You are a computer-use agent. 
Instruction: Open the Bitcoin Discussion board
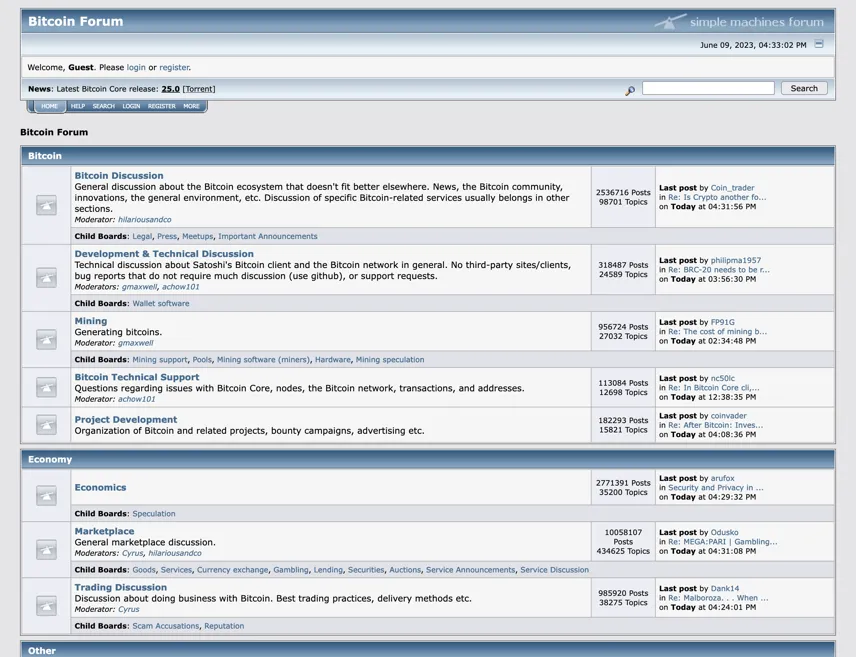(119, 175)
